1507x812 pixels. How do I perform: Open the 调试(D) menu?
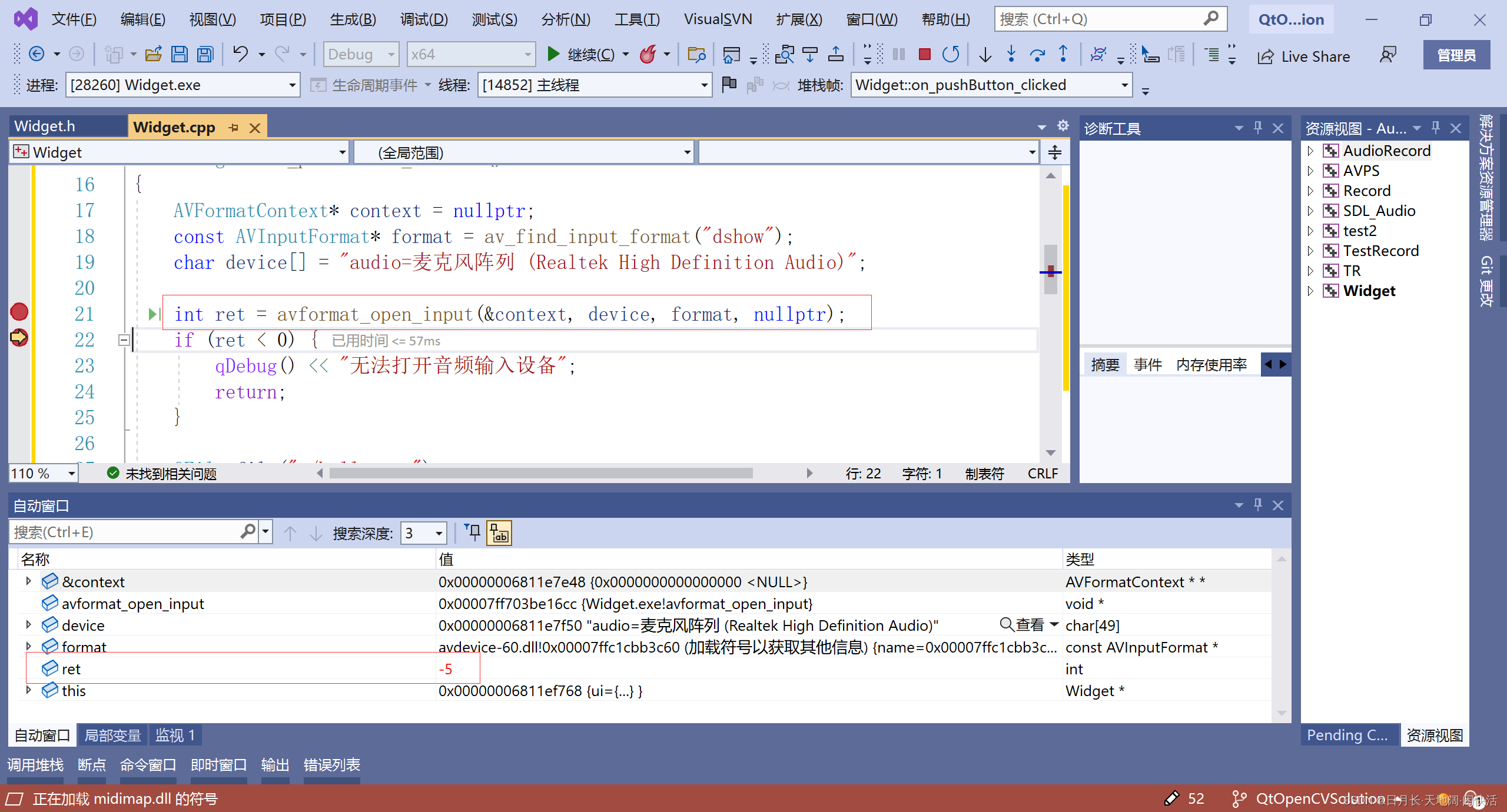pos(423,19)
